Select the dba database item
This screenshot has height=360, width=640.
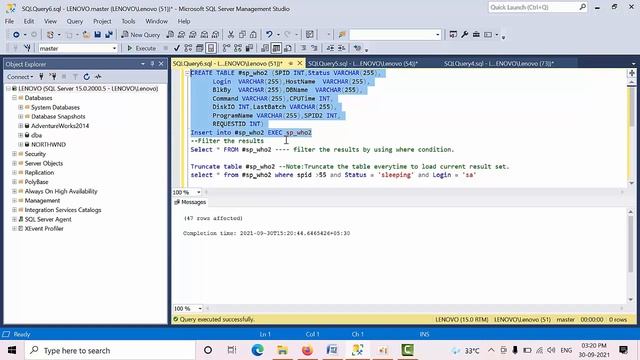(36, 135)
